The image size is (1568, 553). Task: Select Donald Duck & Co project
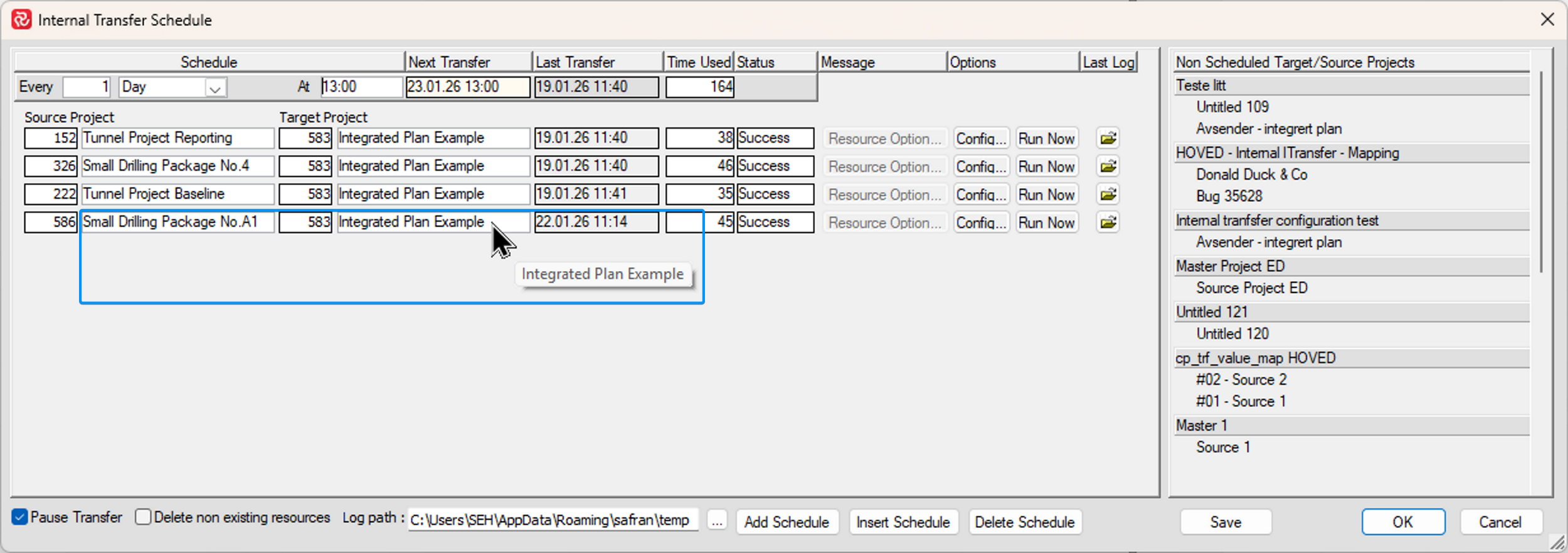coord(1251,174)
